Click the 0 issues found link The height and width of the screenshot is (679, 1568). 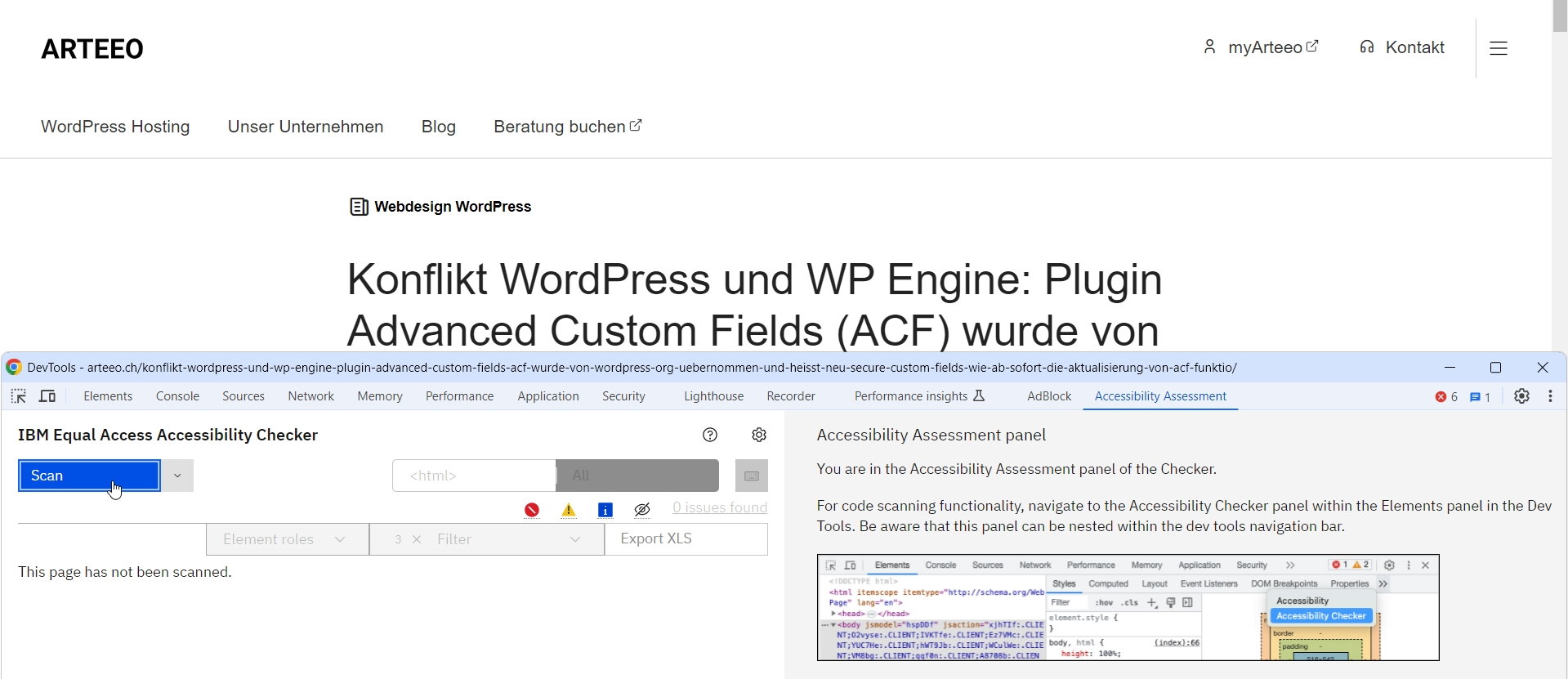pyautogui.click(x=720, y=507)
